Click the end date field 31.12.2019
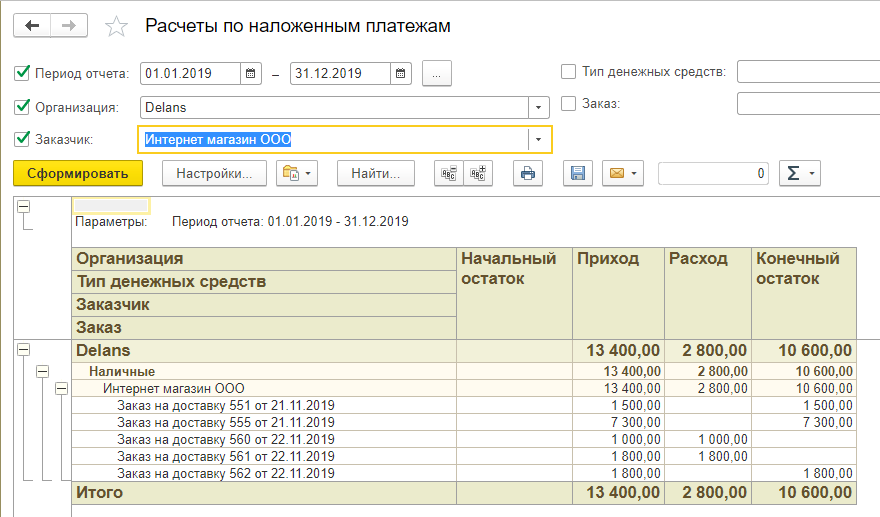The height and width of the screenshot is (517, 880). [x=341, y=74]
